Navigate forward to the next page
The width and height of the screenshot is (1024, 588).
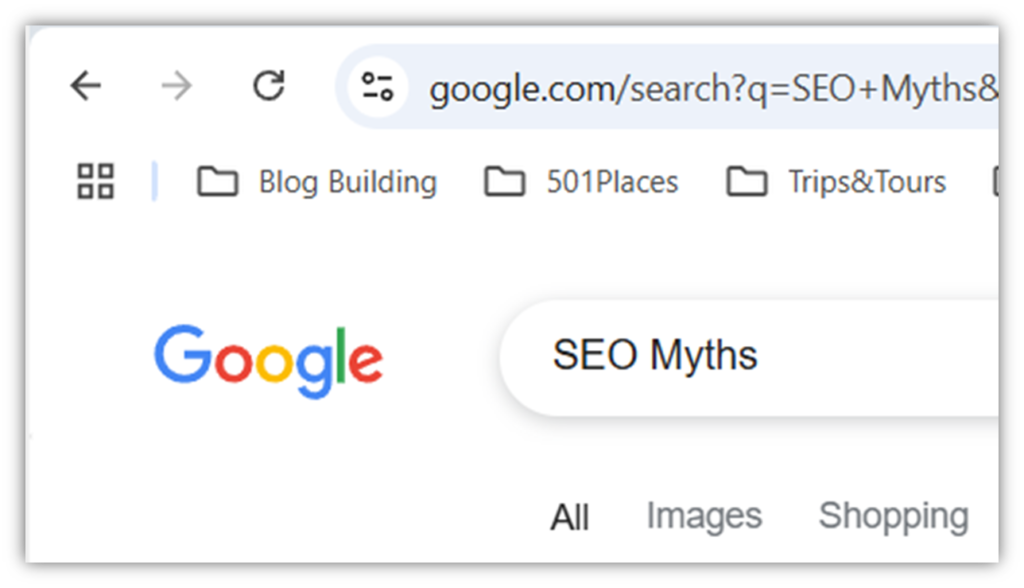[x=176, y=86]
